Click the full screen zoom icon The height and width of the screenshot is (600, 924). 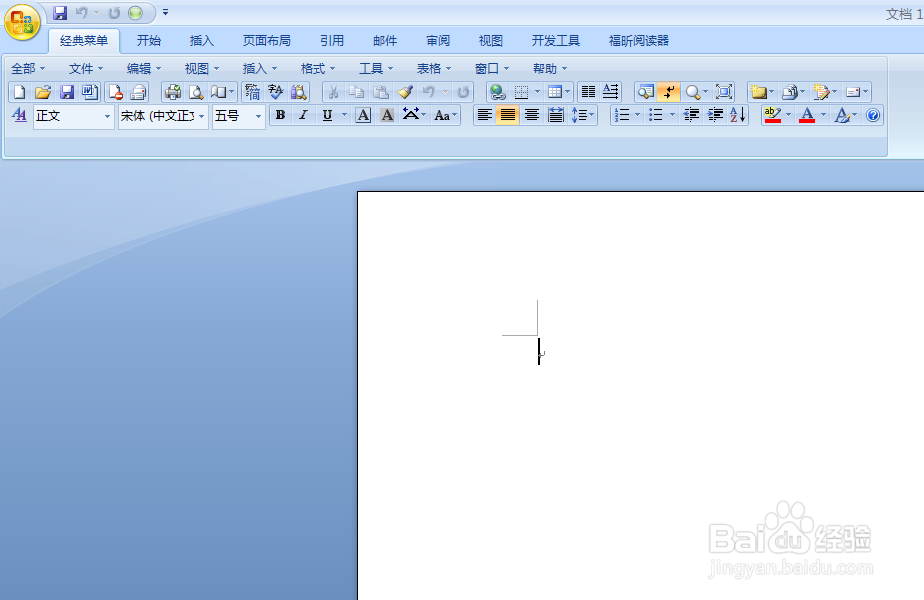tap(724, 92)
